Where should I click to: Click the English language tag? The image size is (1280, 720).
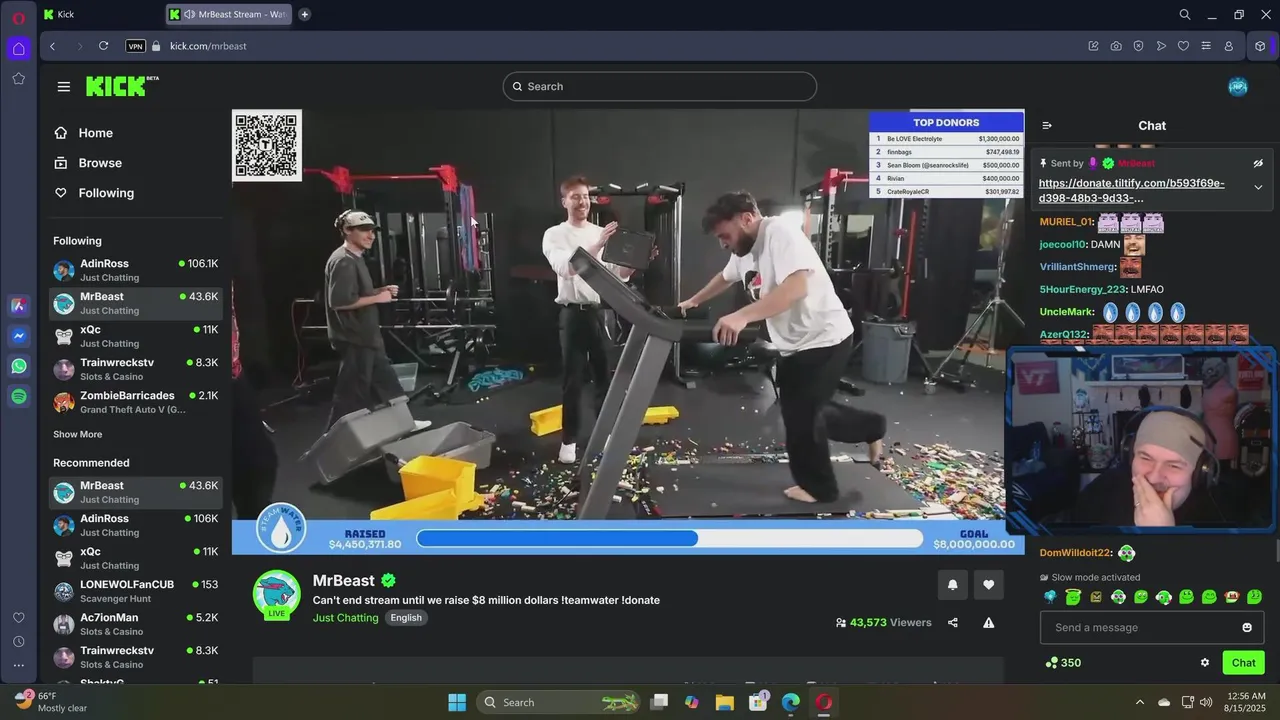(x=406, y=618)
